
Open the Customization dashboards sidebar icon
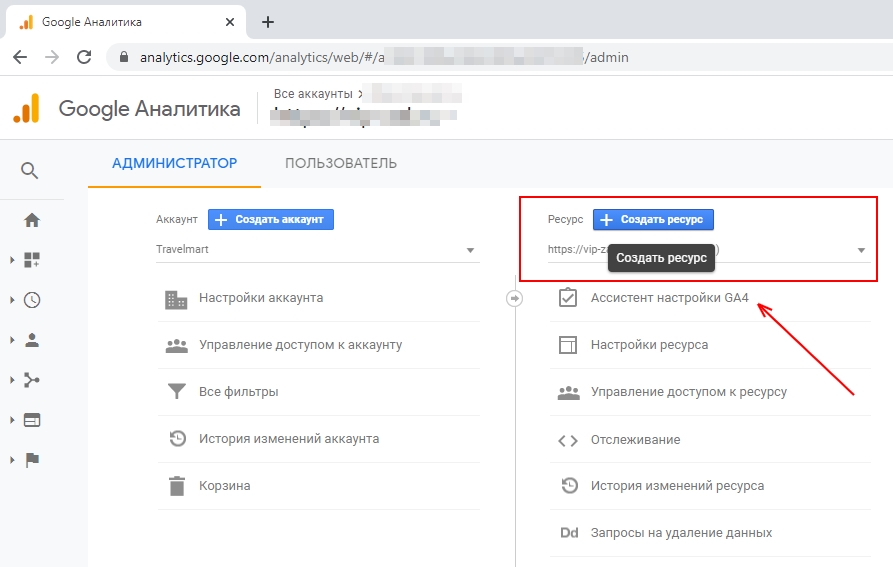(x=32, y=260)
